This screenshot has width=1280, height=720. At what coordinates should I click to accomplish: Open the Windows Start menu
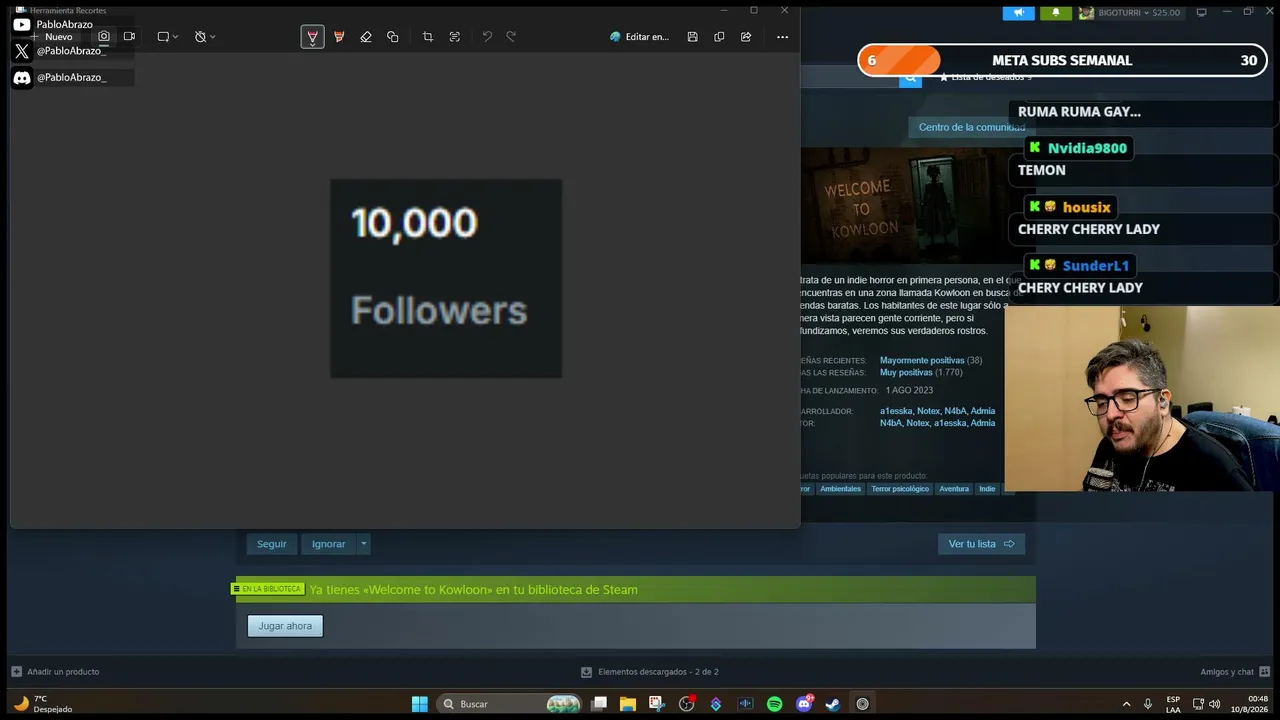coord(420,704)
